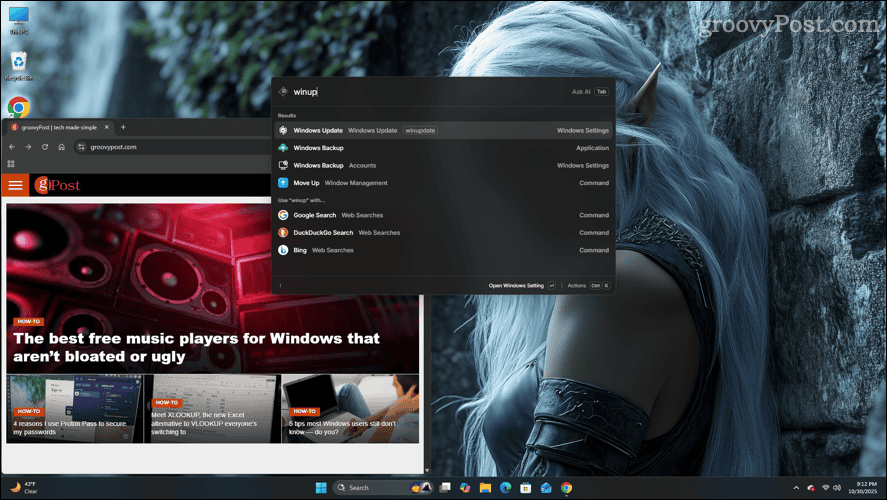Open the Windows Start menu

click(321, 488)
